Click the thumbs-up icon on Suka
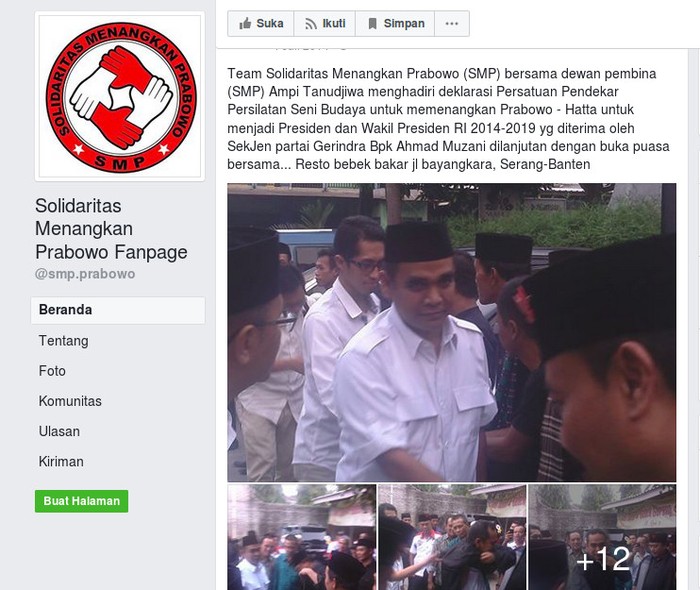 coord(245,24)
